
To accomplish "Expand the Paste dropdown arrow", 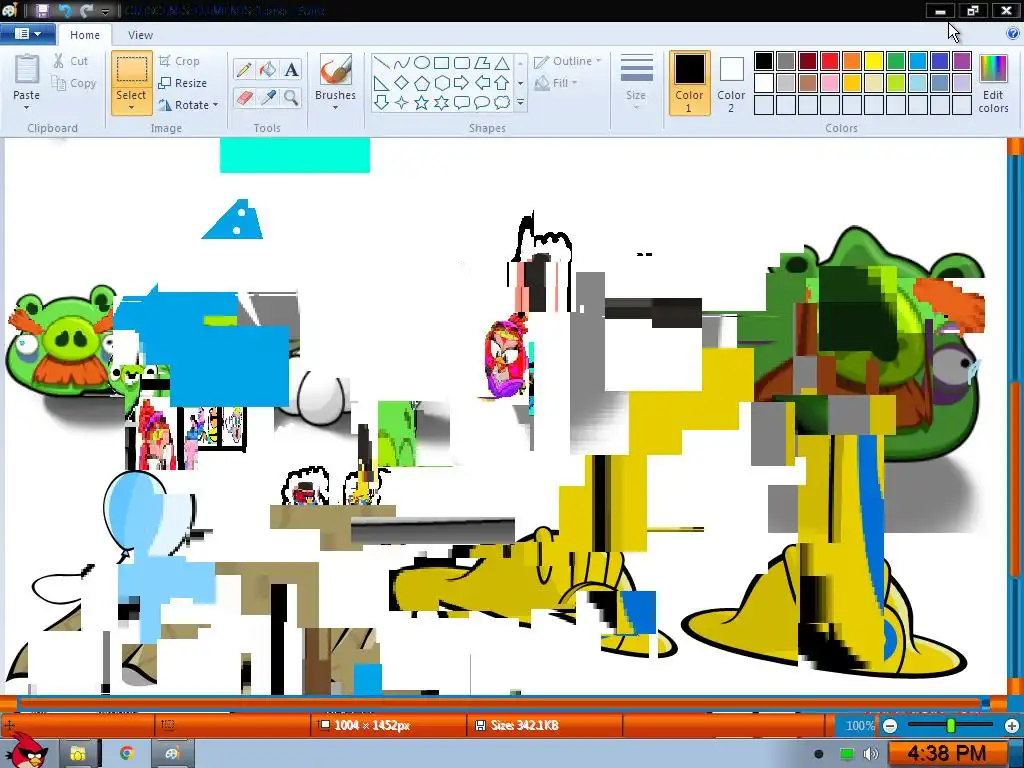I will (x=26, y=108).
